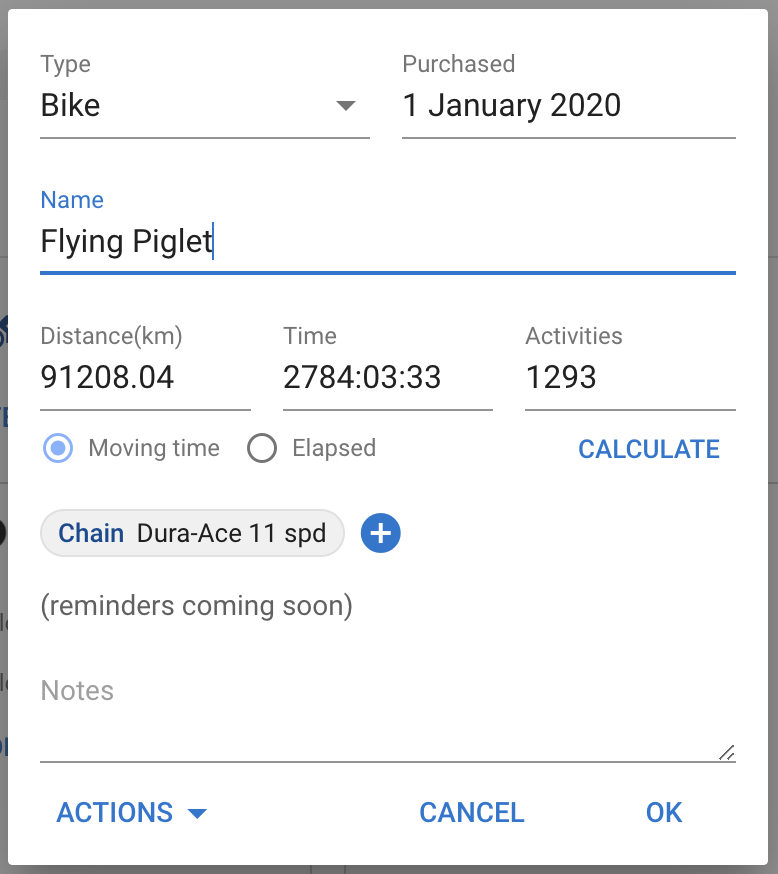Expand the Actions menu arrow
This screenshot has height=874, width=778.
[x=198, y=813]
